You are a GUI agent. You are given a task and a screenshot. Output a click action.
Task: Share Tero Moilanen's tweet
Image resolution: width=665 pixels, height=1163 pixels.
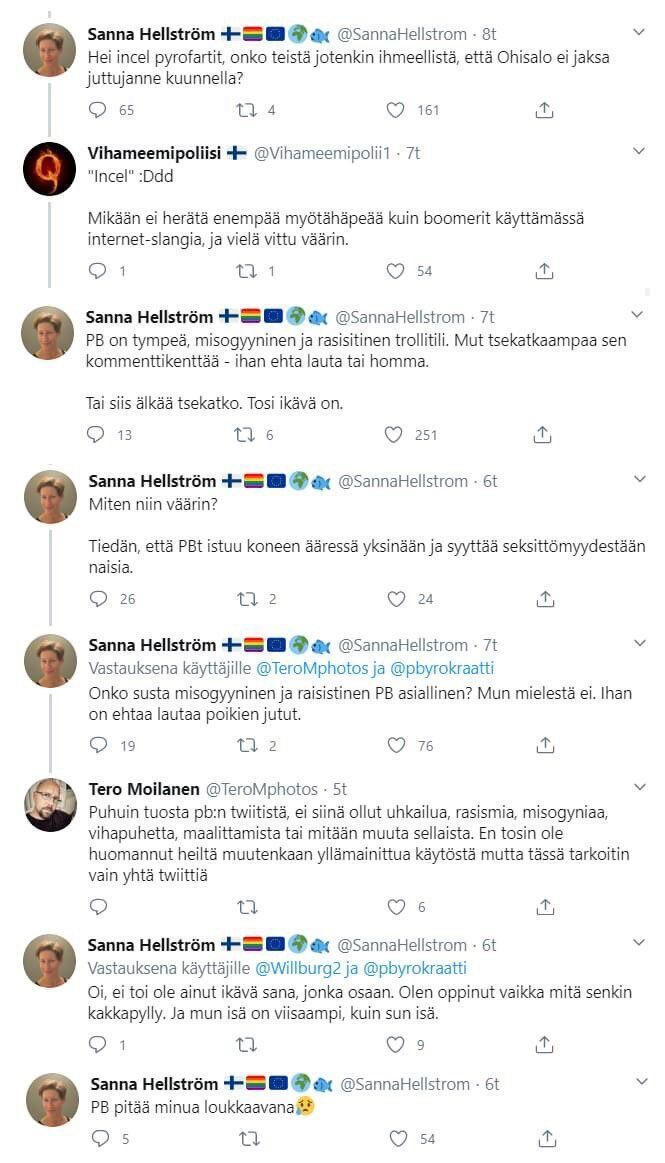pos(544,907)
